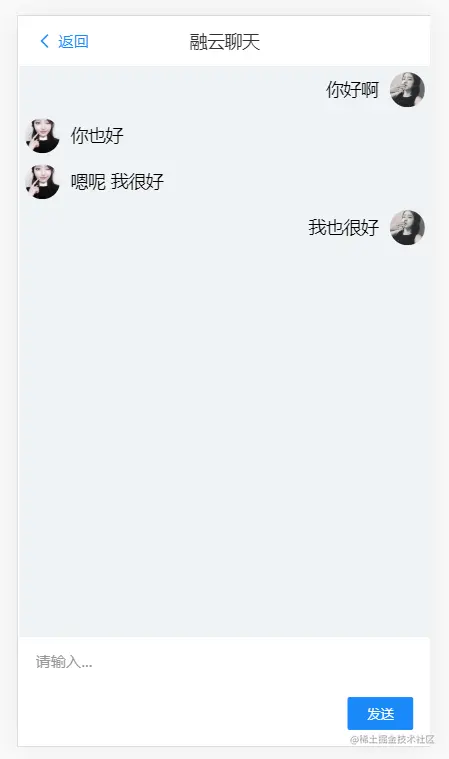The width and height of the screenshot is (449, 759).
Task: Go back via the 返回 link
Action: pos(73,42)
